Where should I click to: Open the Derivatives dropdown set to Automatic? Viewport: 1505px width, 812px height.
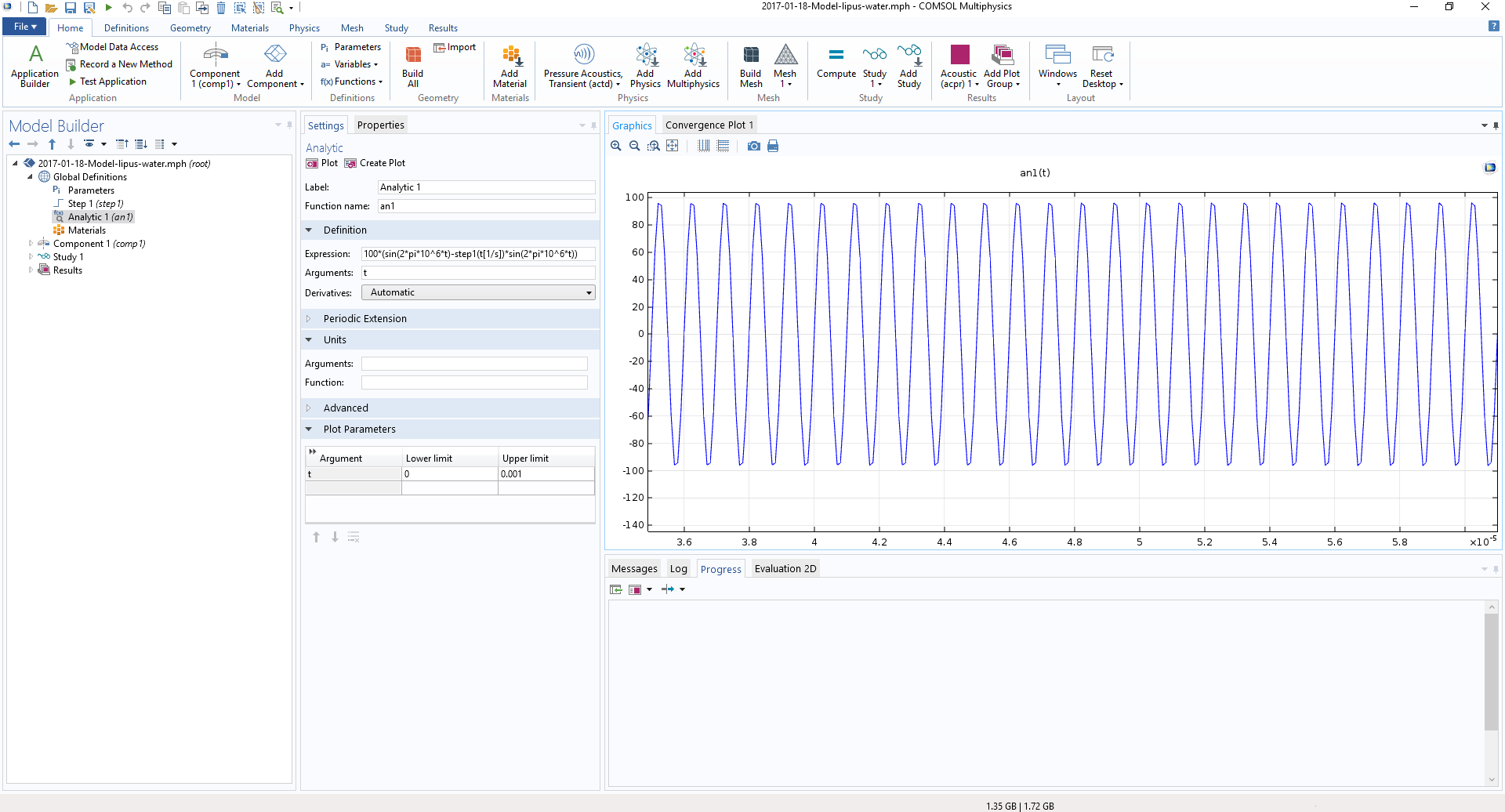click(x=478, y=292)
